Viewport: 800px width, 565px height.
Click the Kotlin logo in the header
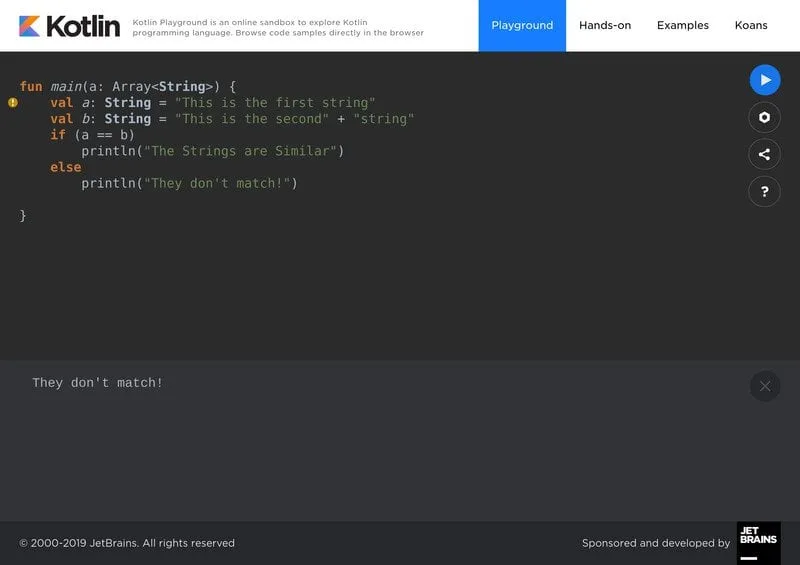coord(69,26)
